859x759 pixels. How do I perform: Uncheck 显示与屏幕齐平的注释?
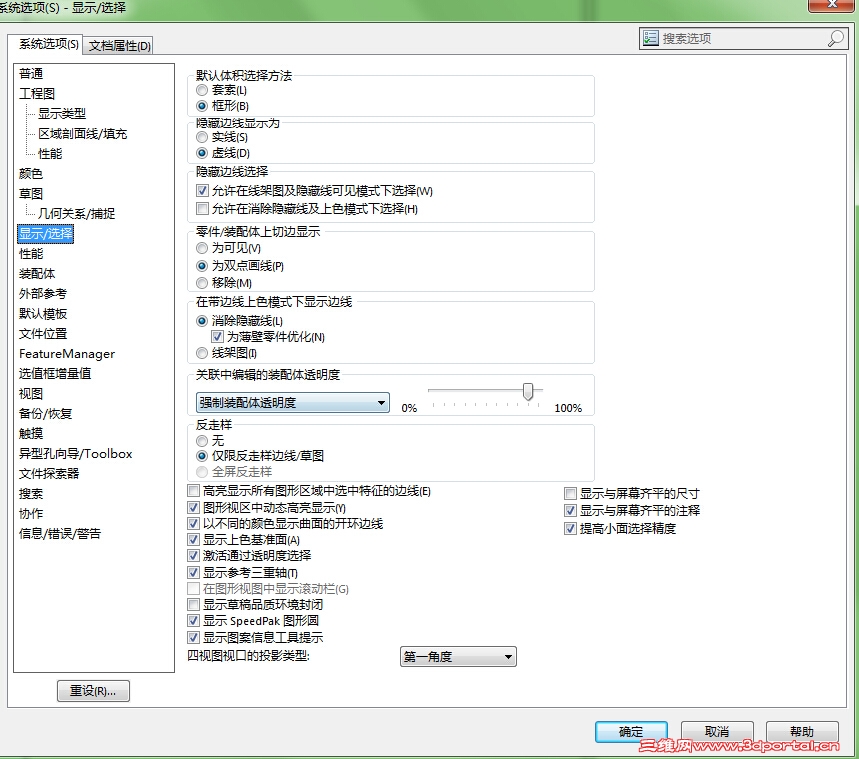[569, 510]
